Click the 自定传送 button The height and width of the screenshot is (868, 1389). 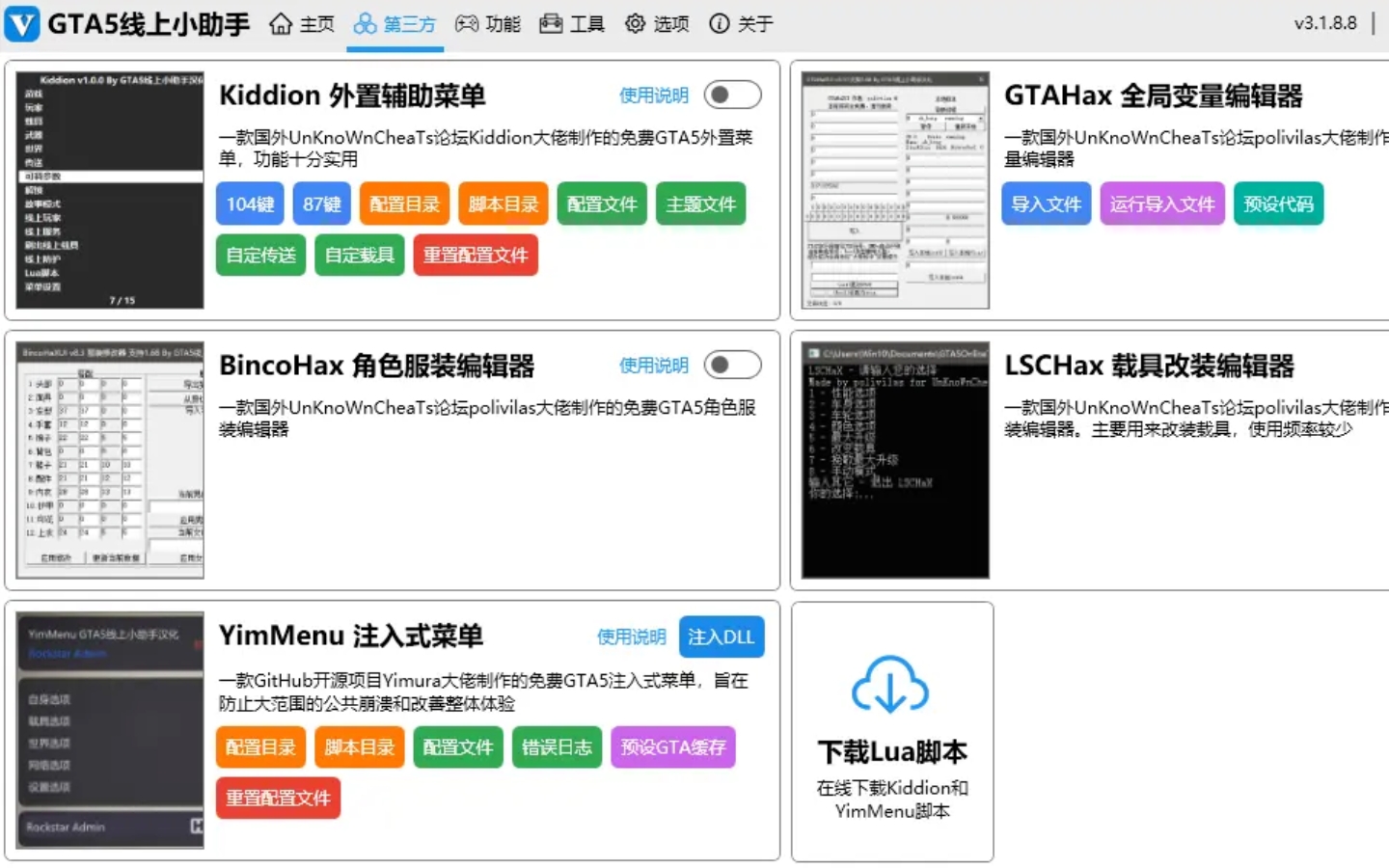click(x=261, y=255)
